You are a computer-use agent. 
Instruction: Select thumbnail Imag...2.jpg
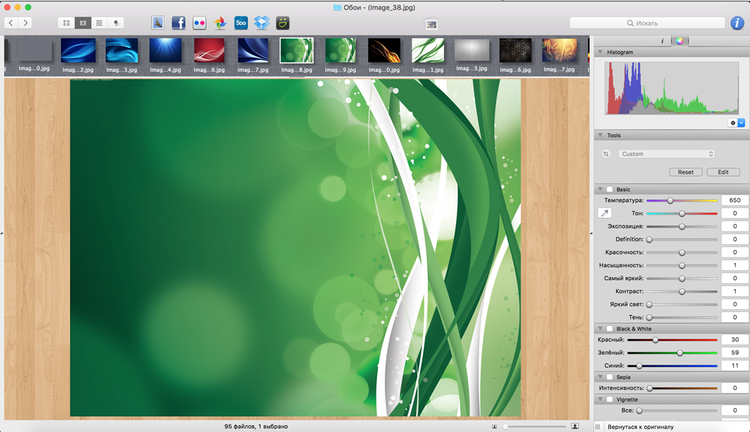[x=78, y=51]
